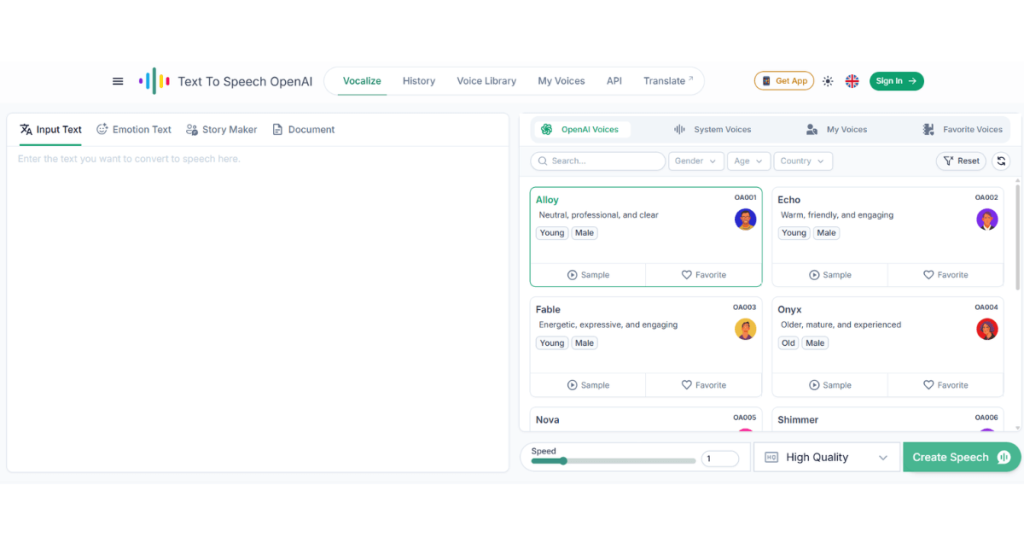Click the voice list scrollbar
This screenshot has height=538, width=1024.
pyautogui.click(x=1017, y=238)
